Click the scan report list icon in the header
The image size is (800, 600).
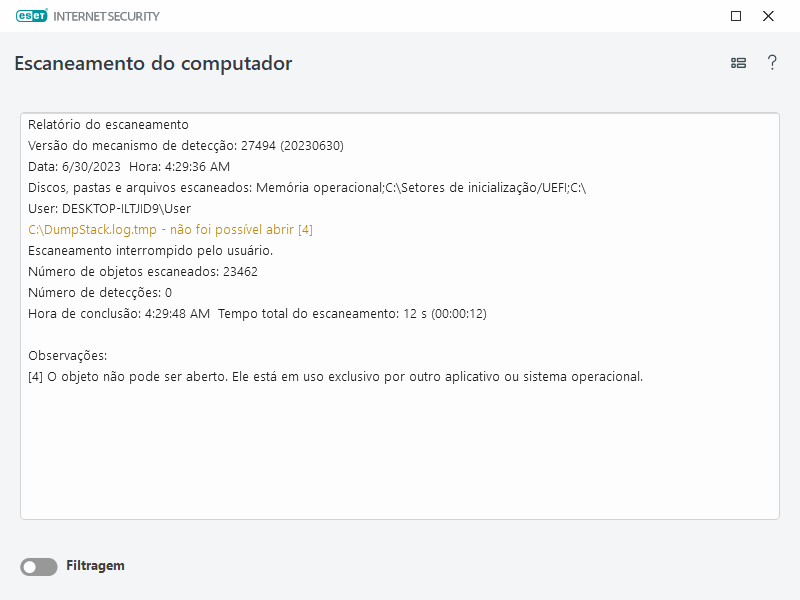(738, 62)
